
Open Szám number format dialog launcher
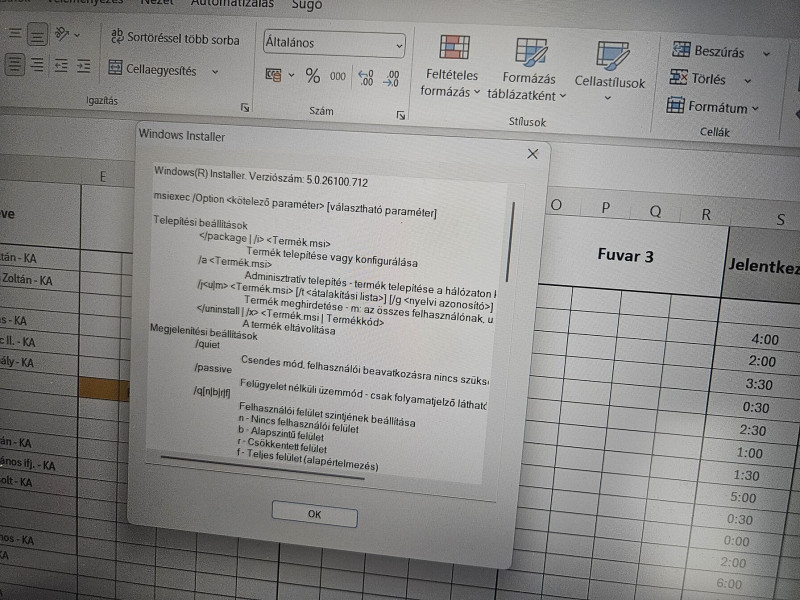coord(401,116)
